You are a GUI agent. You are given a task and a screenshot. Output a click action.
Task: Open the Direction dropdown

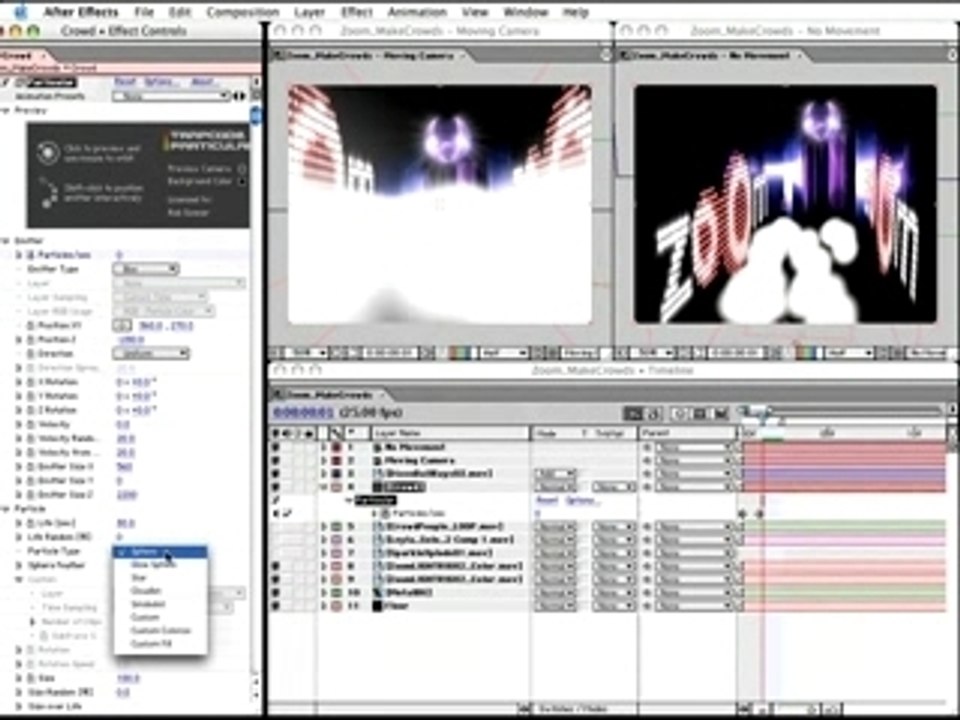151,353
